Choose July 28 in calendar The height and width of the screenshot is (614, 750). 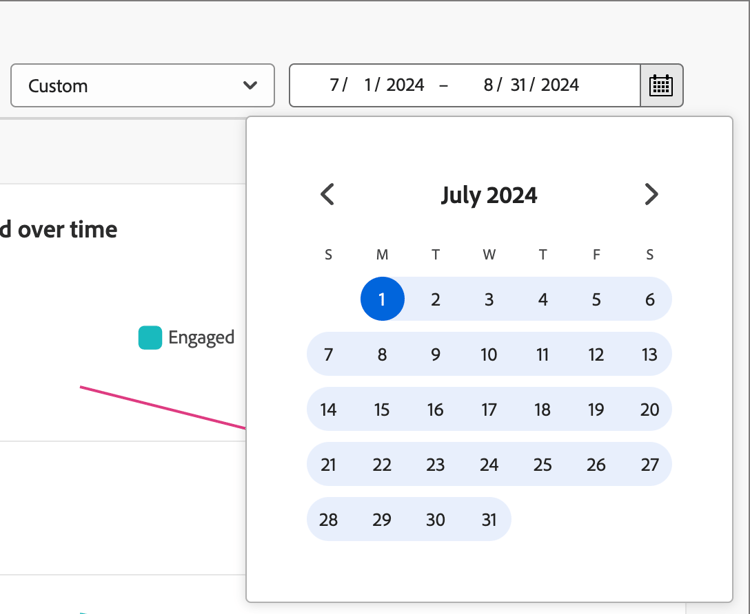[x=329, y=519]
